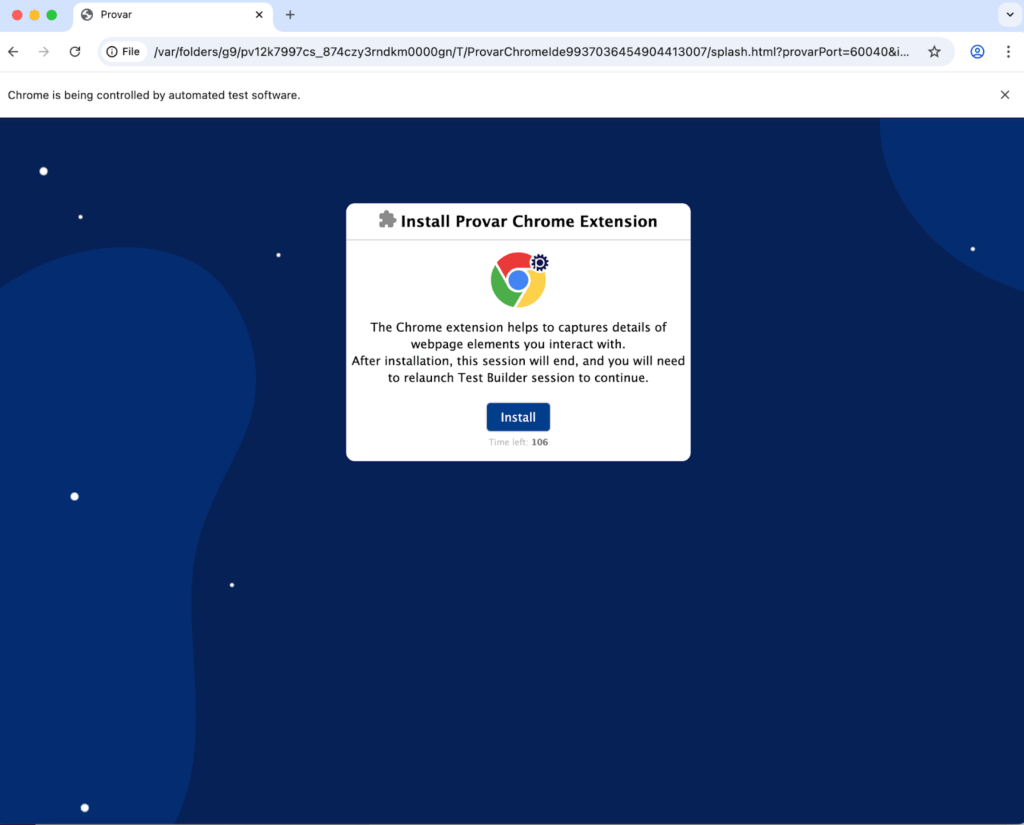Click the globe favicon on Provar tab
This screenshot has width=1024, height=825.
point(87,14)
